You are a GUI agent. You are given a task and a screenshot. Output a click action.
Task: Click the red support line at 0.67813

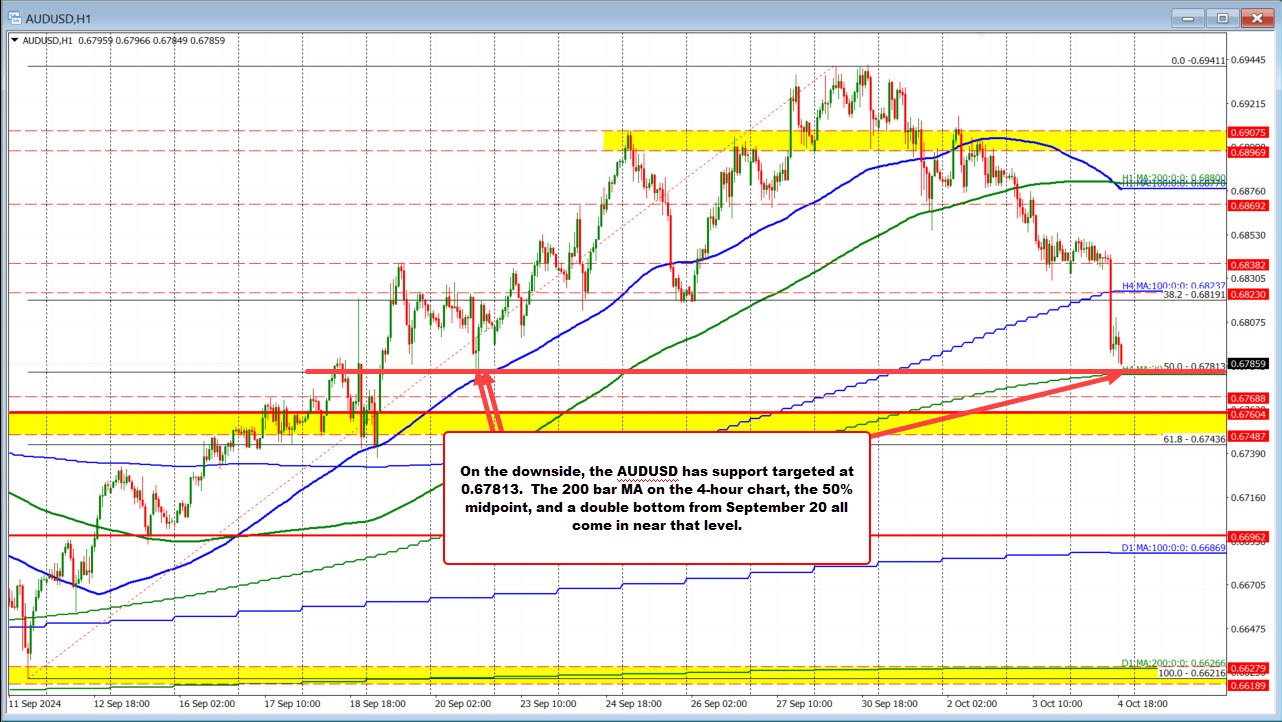pyautogui.click(x=700, y=372)
